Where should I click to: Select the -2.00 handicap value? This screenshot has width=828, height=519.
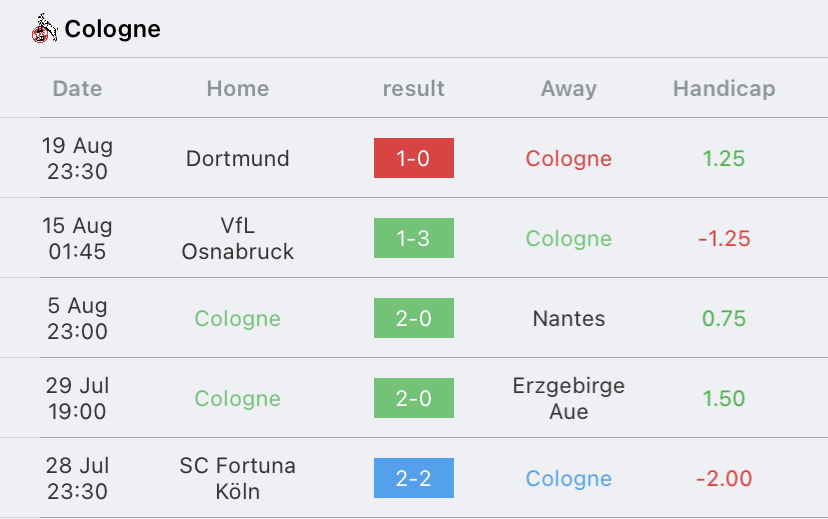[x=724, y=478]
